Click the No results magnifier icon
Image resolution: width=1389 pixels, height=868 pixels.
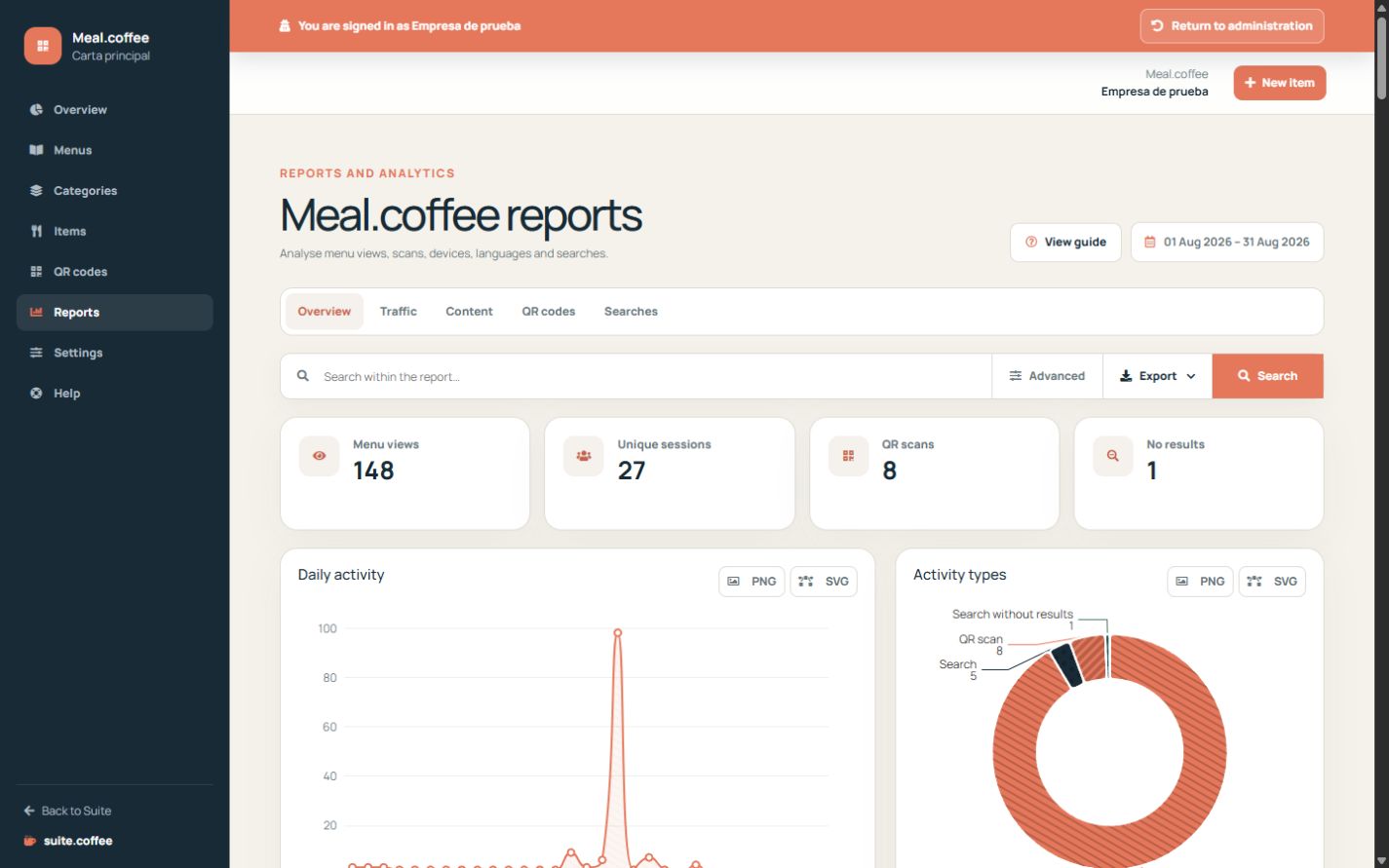coord(1113,456)
